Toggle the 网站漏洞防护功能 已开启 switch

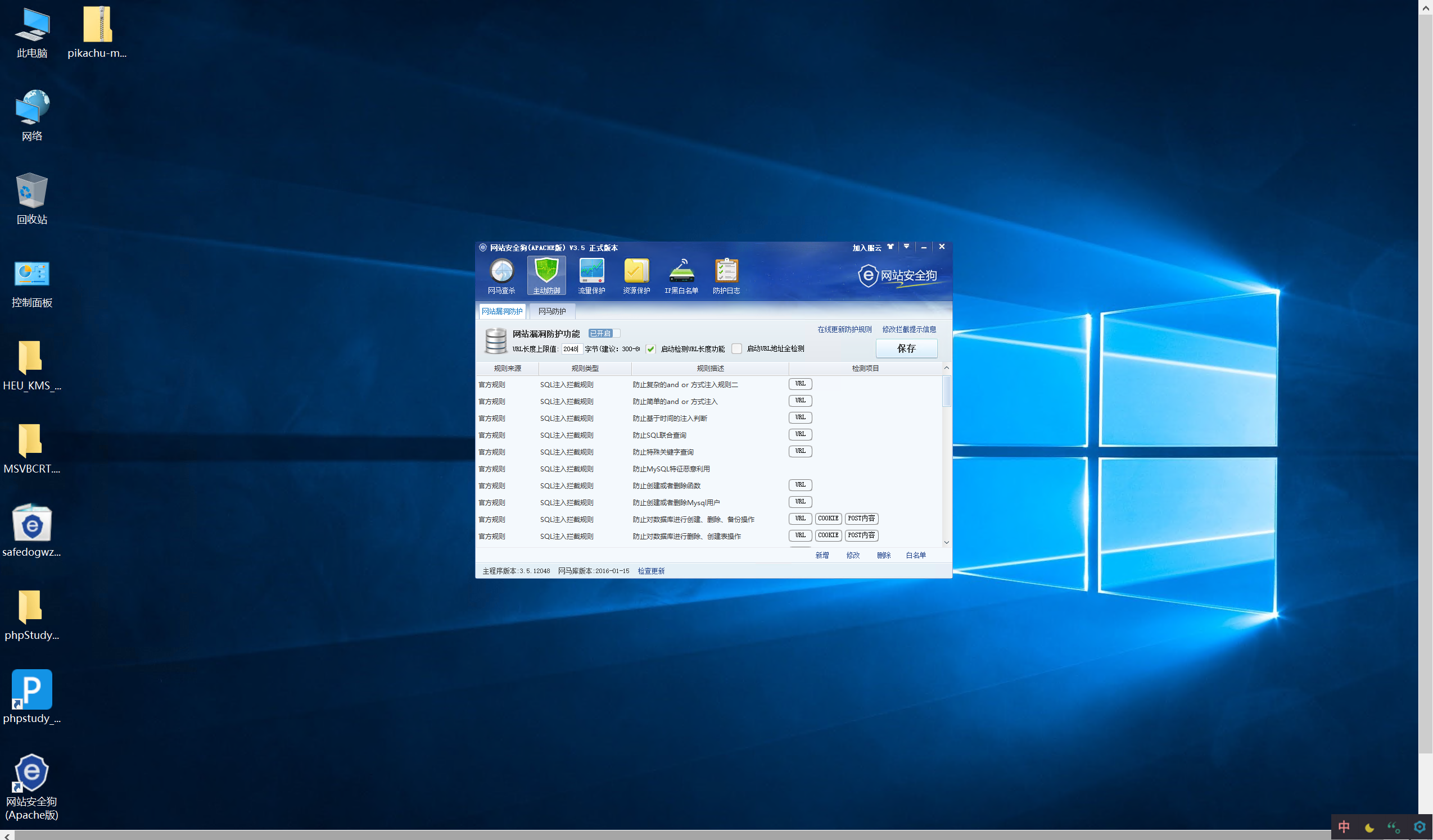[x=604, y=334]
